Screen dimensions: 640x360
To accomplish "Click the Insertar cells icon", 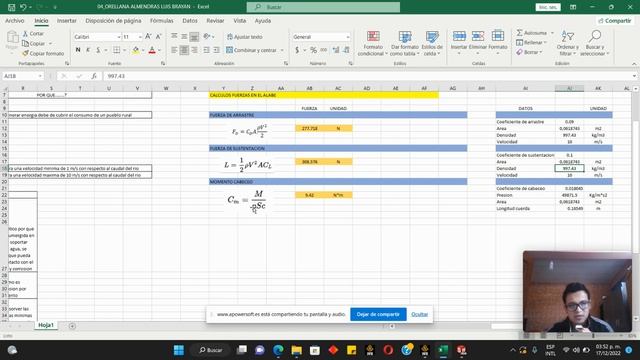I will (459, 36).
